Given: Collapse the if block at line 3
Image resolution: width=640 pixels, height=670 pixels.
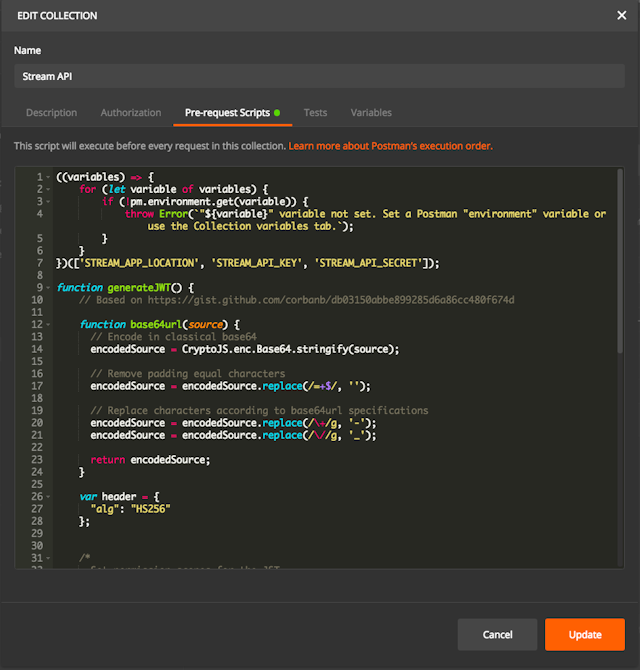Looking at the screenshot, I should [x=47, y=201].
